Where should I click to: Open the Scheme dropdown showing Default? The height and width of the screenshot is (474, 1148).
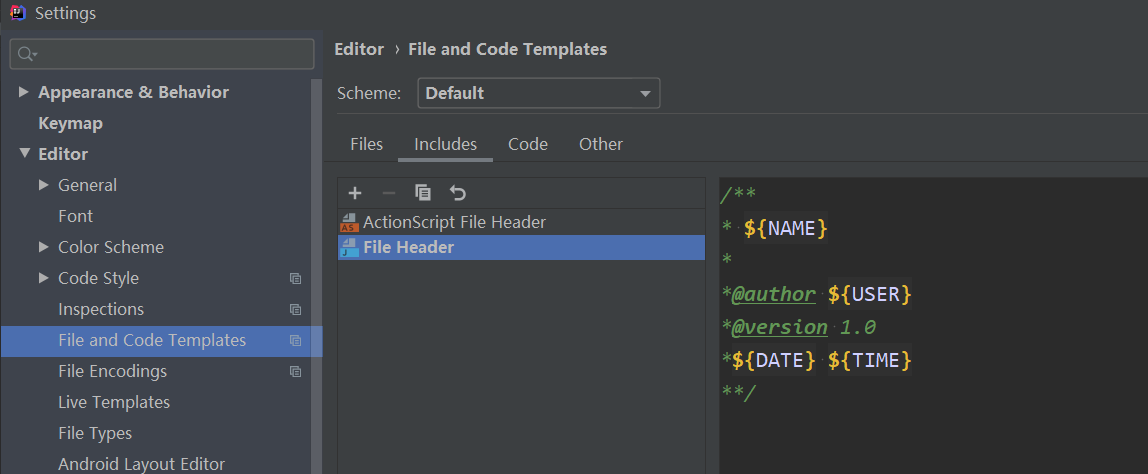(538, 93)
